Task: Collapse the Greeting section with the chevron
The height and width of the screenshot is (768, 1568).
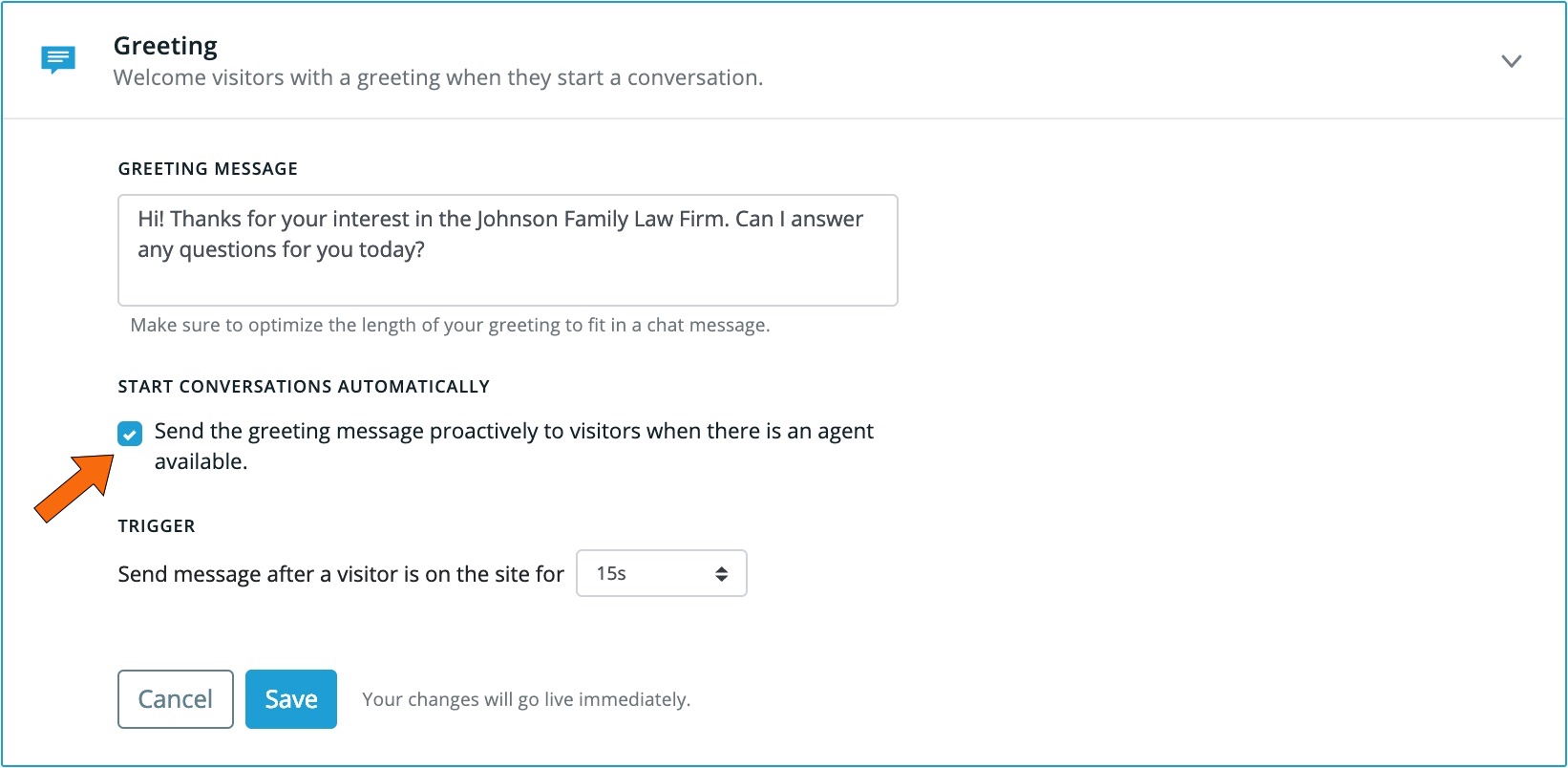Action: click(x=1511, y=61)
